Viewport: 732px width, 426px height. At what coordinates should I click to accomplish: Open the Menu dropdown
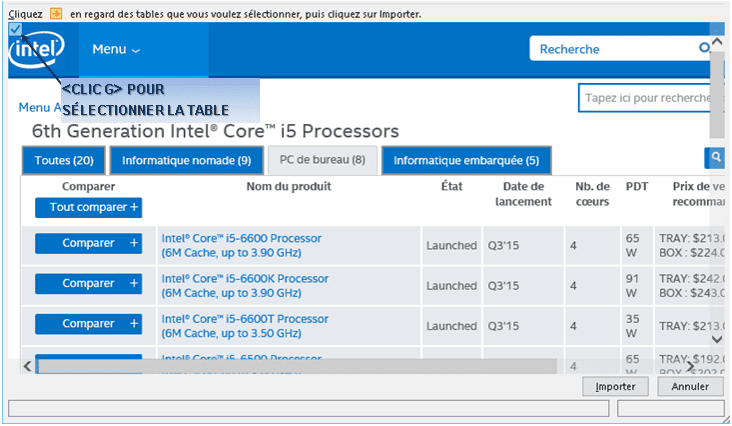(116, 49)
